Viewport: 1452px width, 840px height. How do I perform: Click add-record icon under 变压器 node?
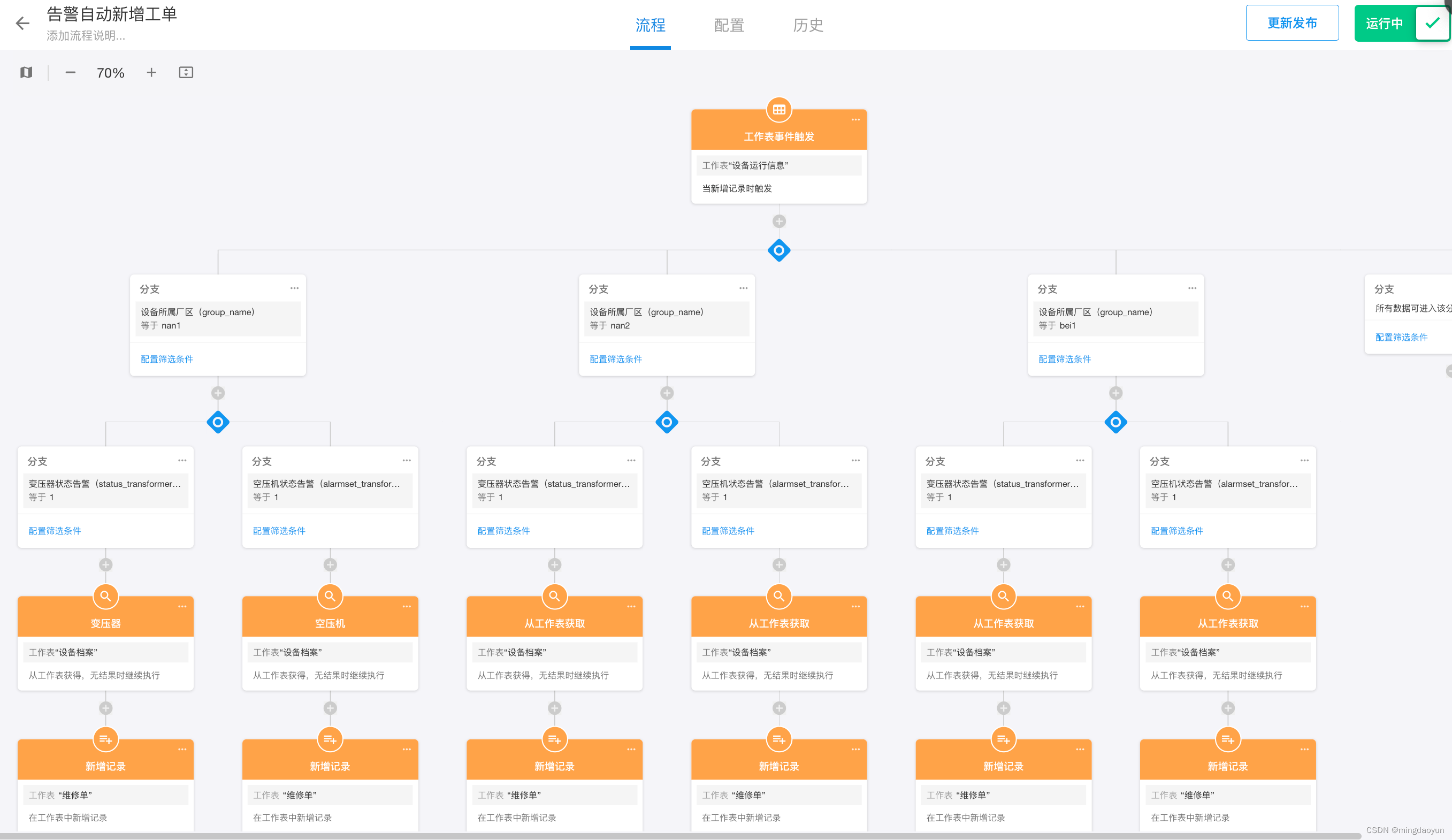point(105,739)
